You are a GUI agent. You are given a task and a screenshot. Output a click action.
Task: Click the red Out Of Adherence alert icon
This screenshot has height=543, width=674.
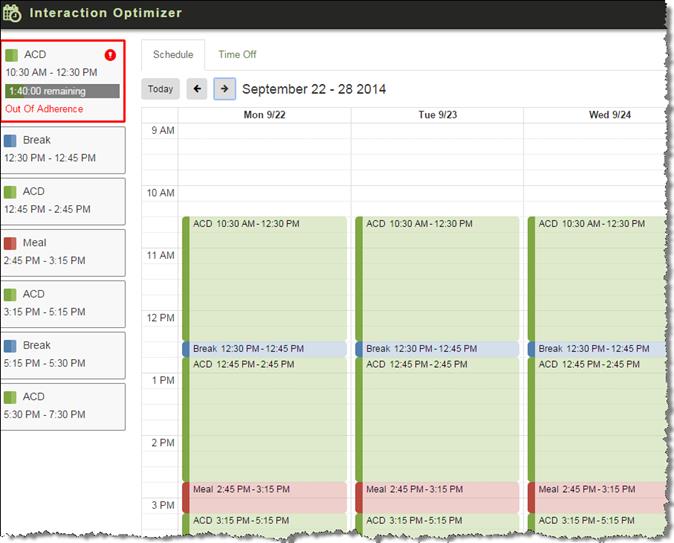coord(110,55)
